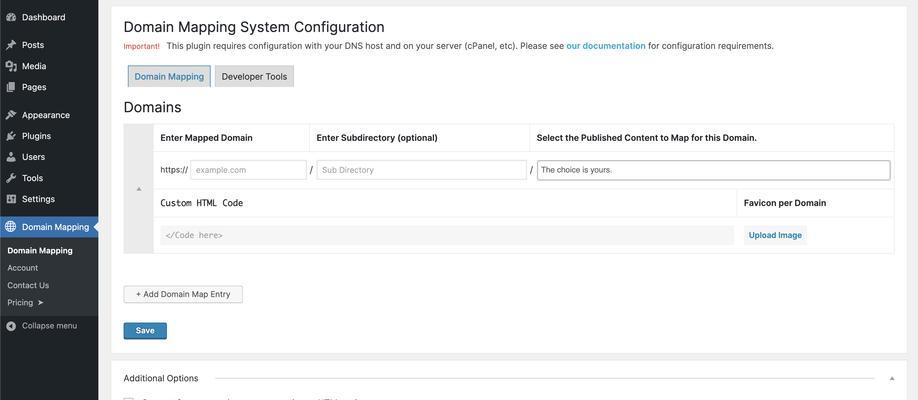The width and height of the screenshot is (918, 400).
Task: Open the Pricing submenu item
Action: [x=25, y=303]
